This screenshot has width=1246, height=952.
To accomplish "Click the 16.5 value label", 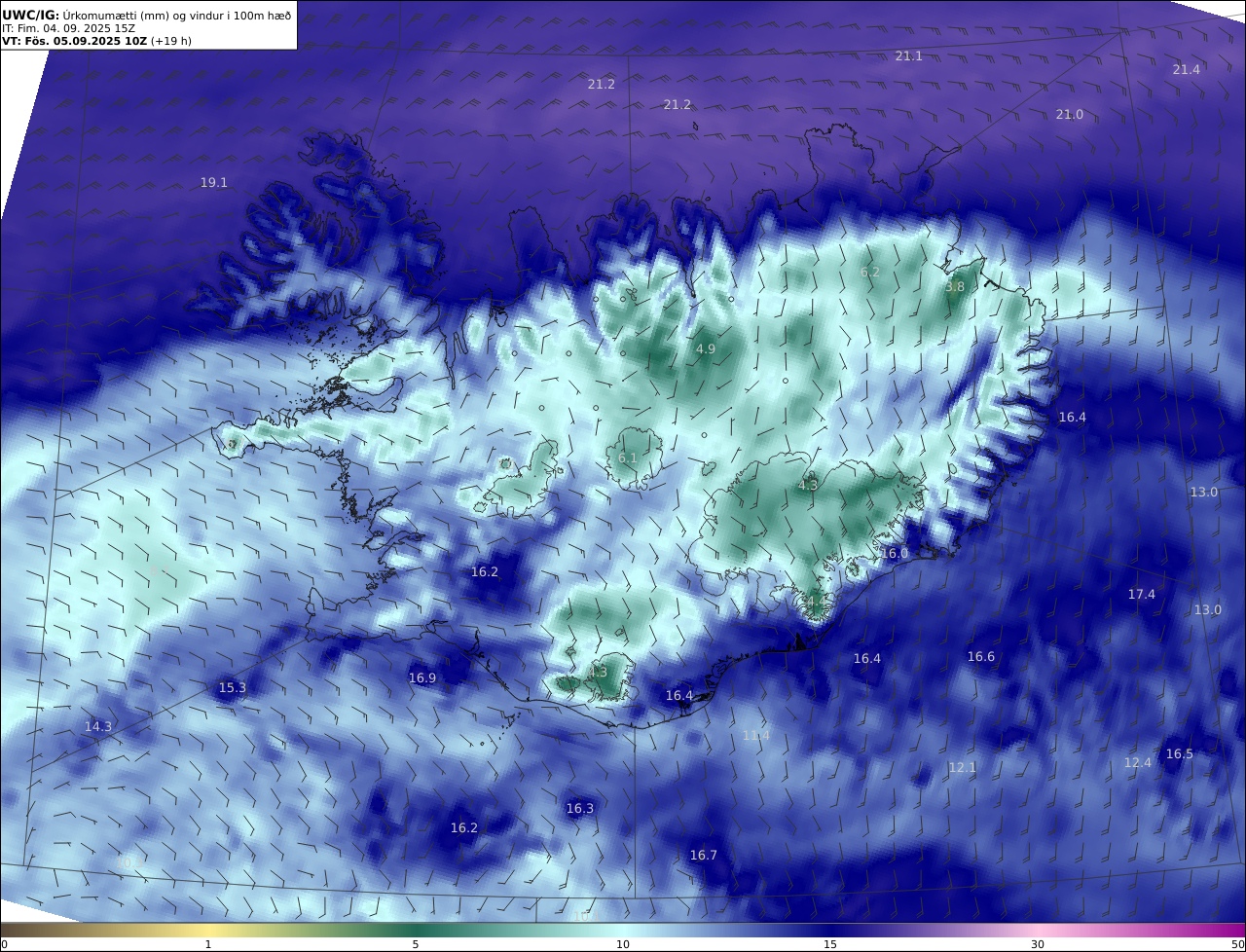I will 1179,754.
